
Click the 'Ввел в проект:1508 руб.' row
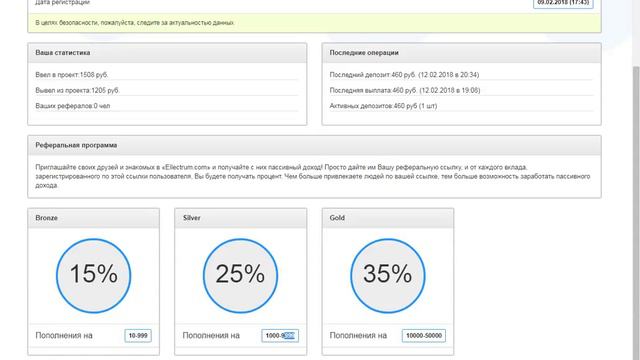coord(167,75)
